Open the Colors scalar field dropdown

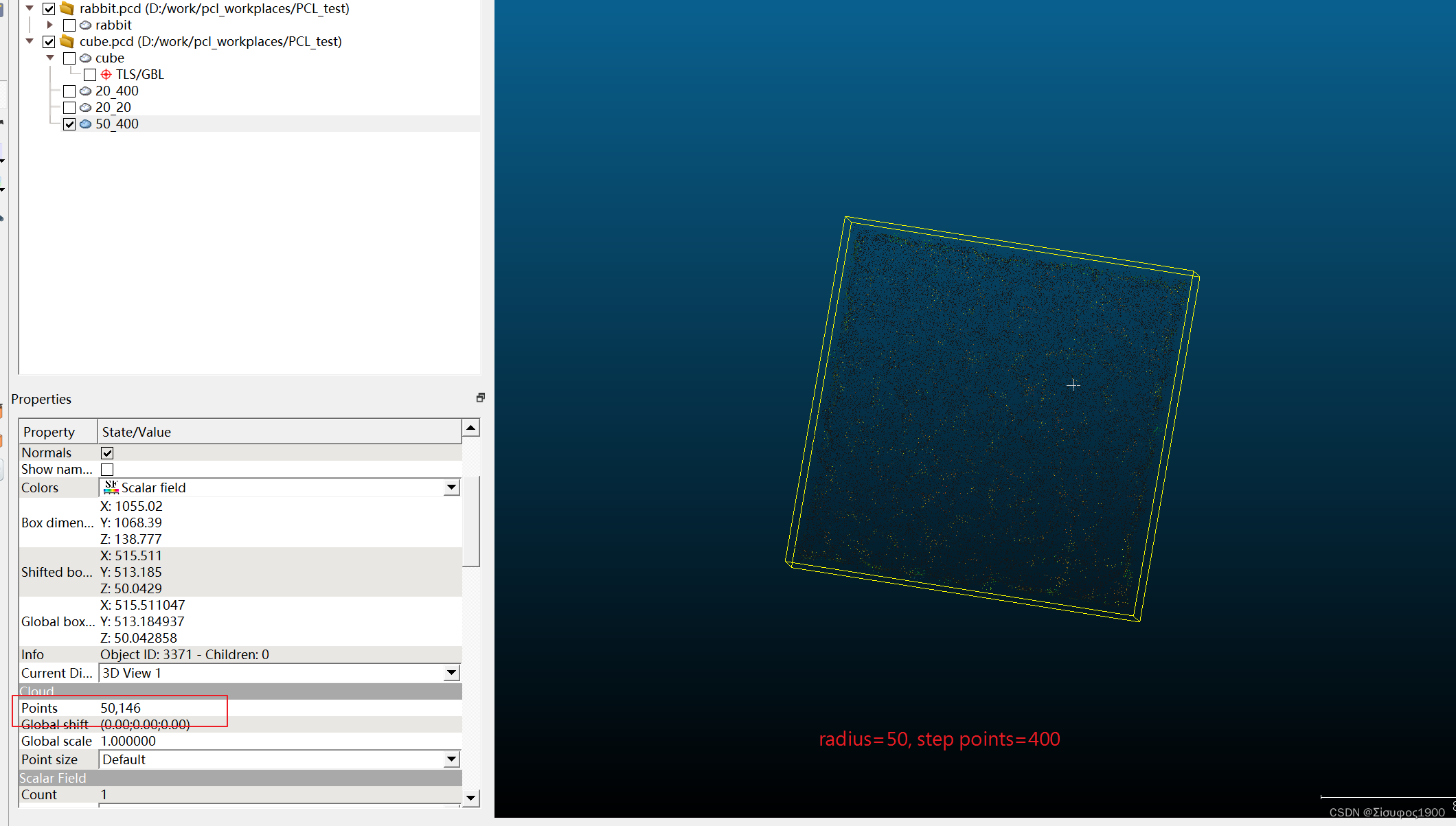[451, 487]
